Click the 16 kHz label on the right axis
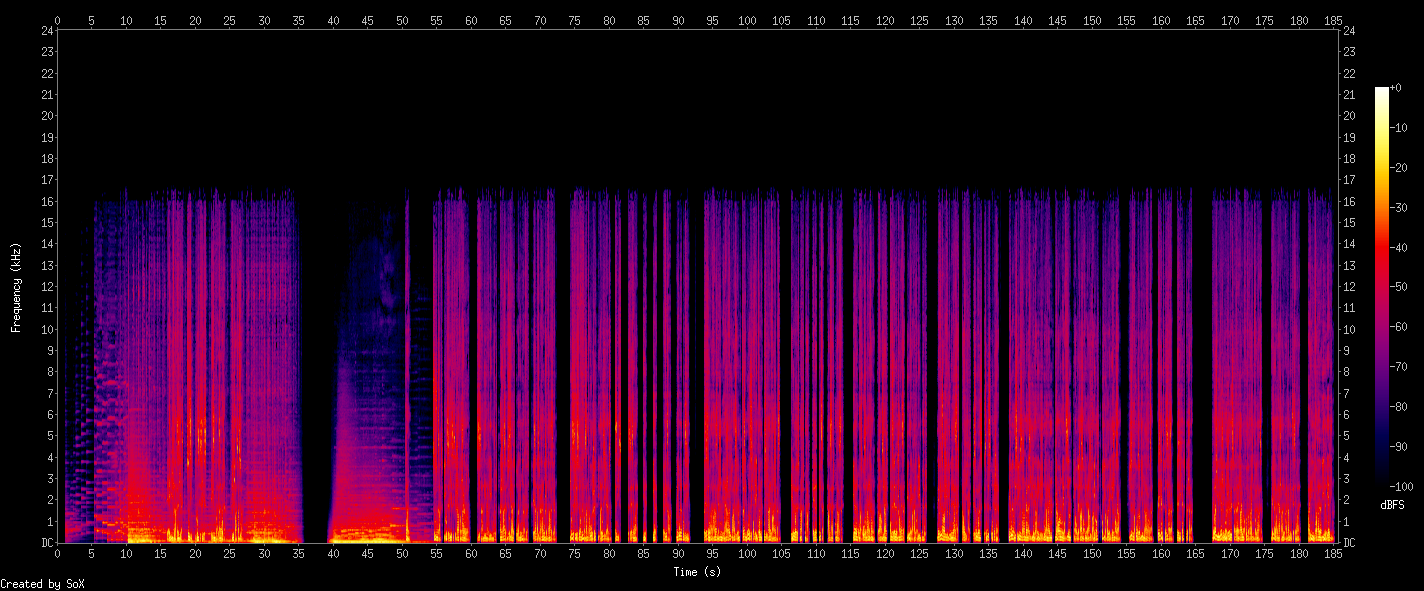This screenshot has height=591, width=1424. [1350, 201]
